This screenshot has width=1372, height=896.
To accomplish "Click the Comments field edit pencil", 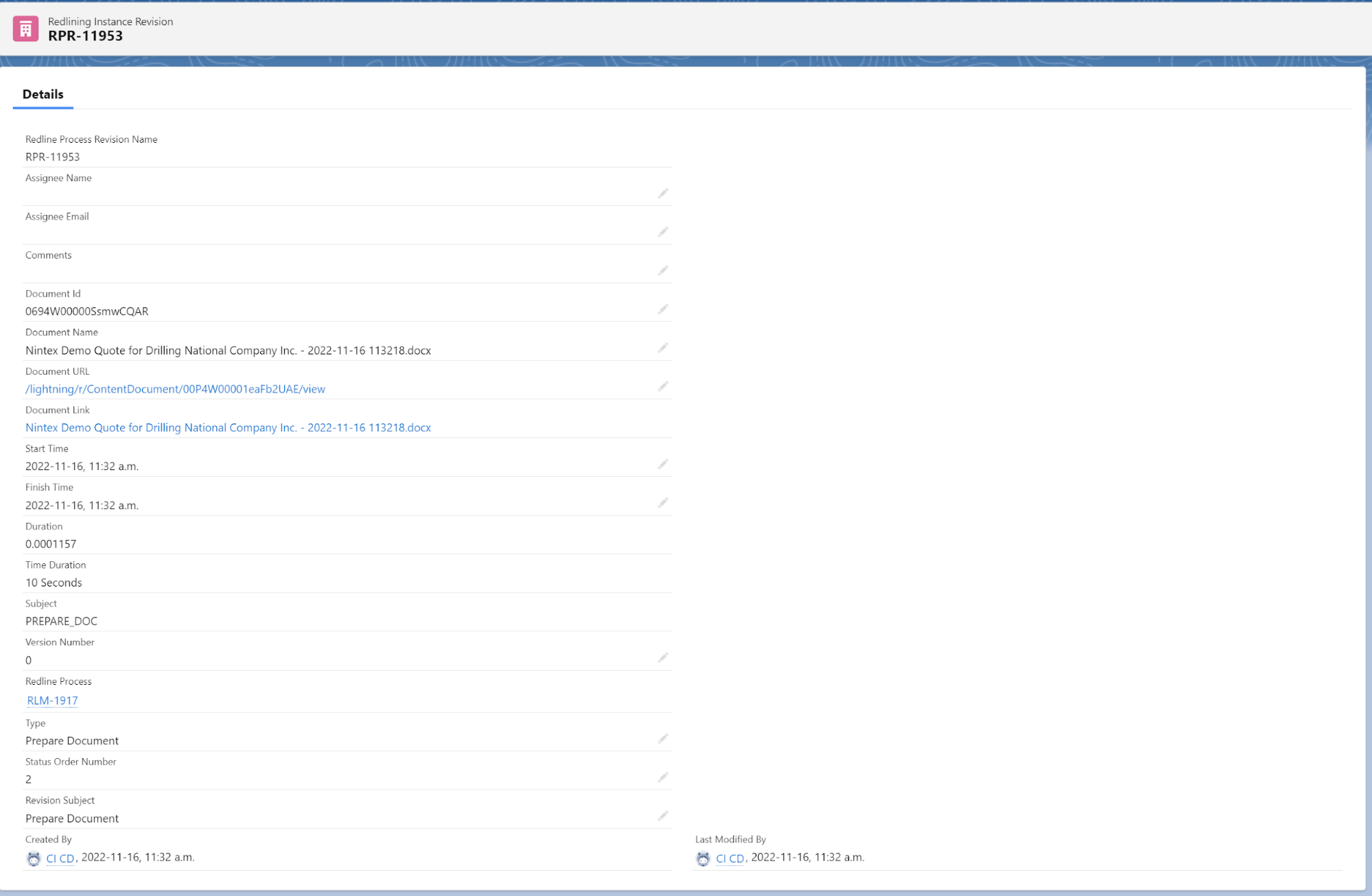I will pyautogui.click(x=662, y=271).
